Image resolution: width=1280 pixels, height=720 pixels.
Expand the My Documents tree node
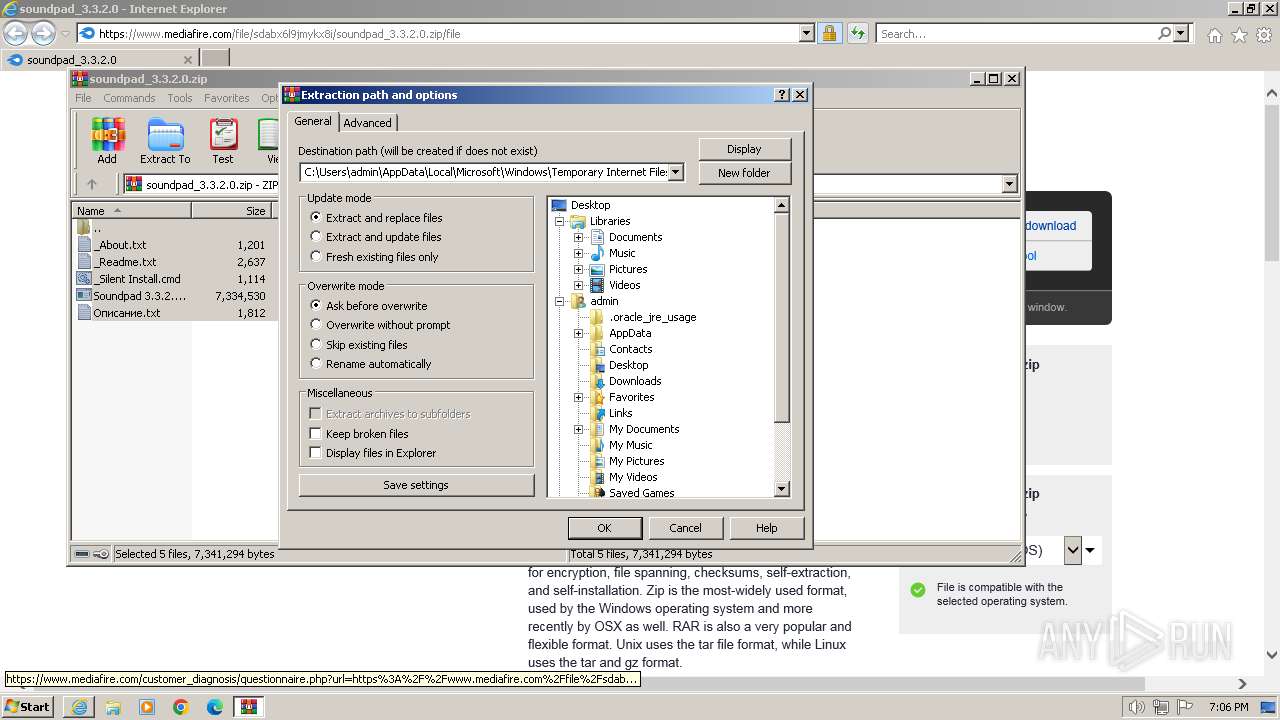coord(578,429)
